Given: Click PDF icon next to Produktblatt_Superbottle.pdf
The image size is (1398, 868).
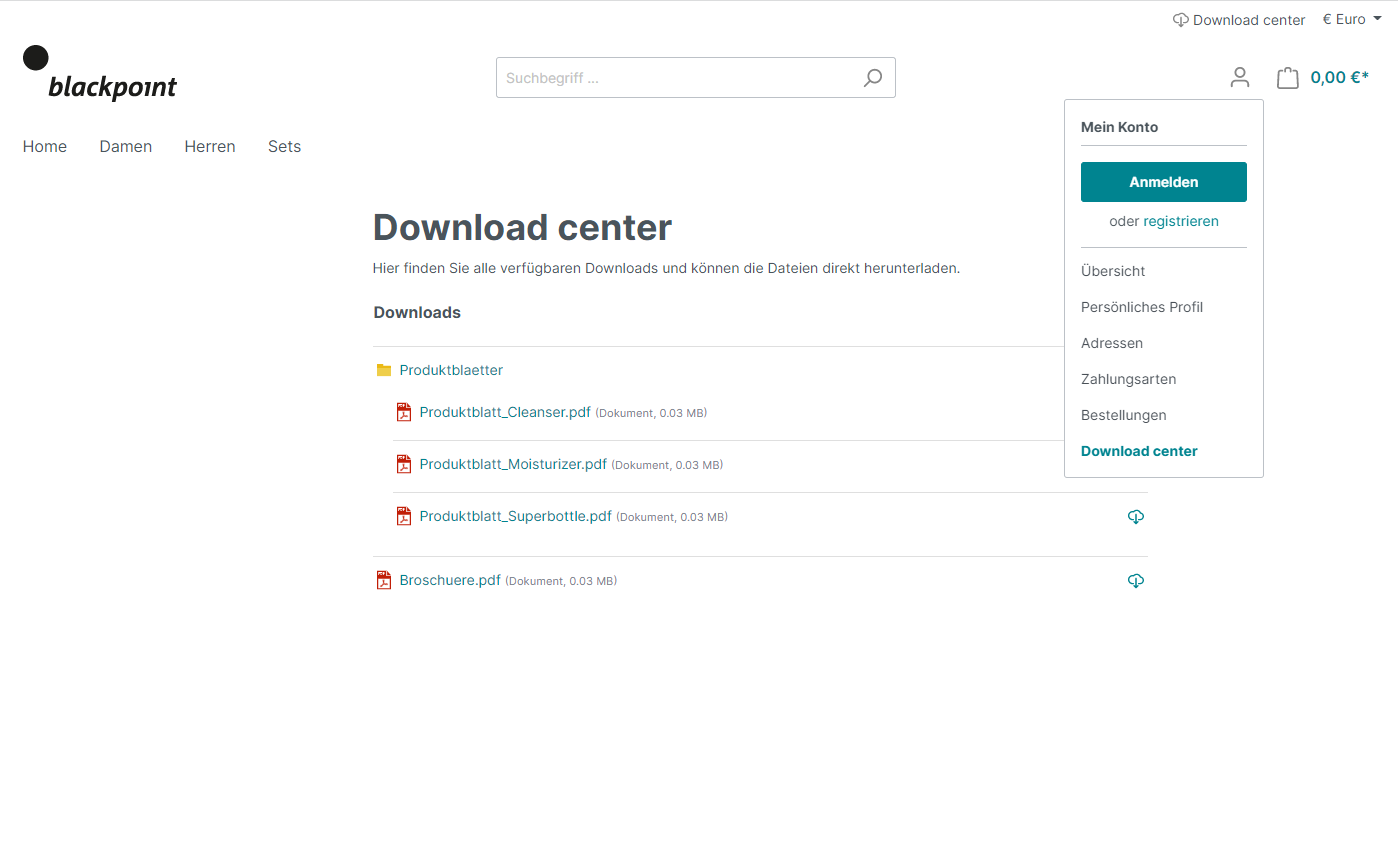Looking at the screenshot, I should [404, 516].
